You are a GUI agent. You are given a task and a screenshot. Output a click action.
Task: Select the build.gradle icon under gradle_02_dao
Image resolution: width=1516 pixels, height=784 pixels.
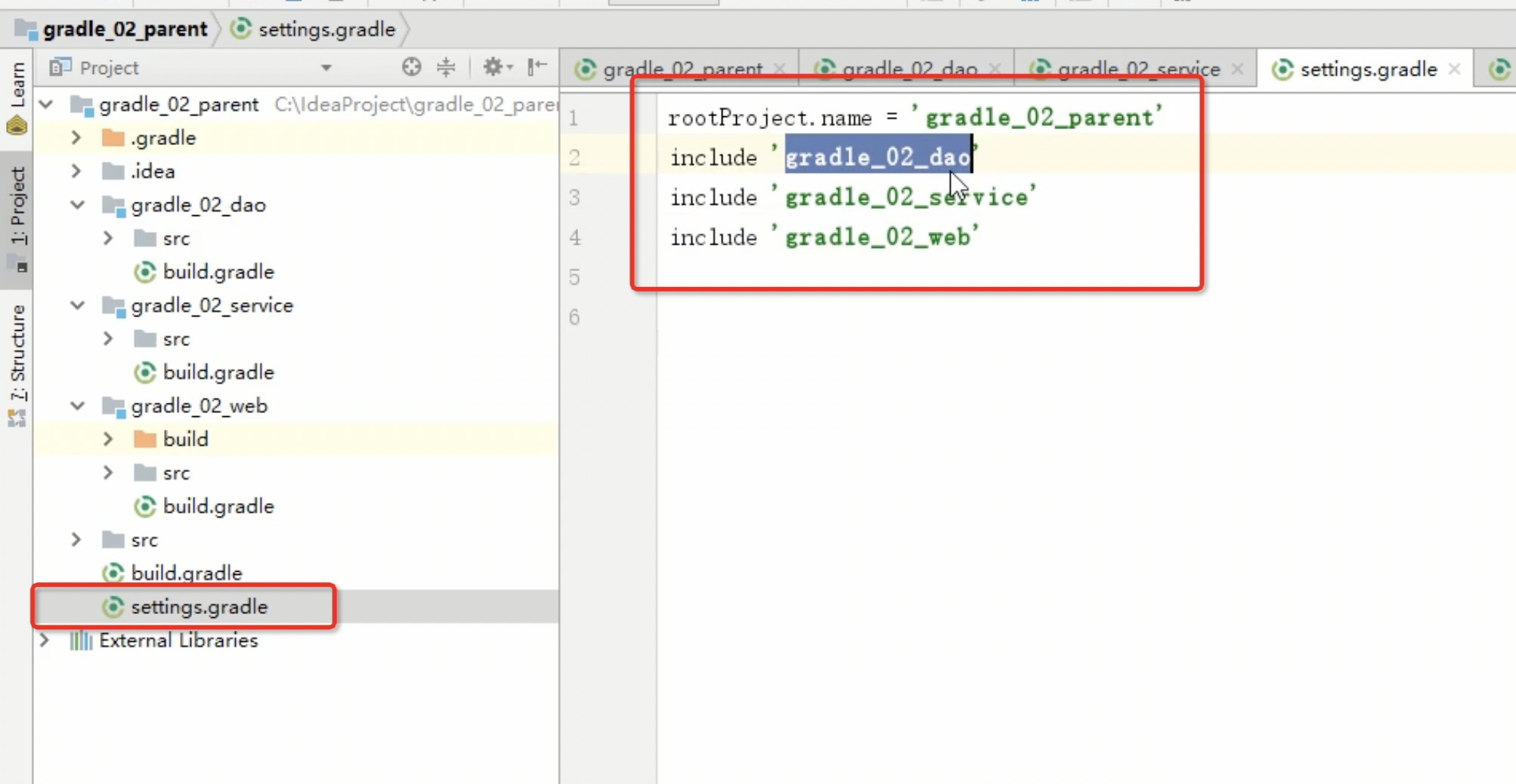(x=145, y=271)
